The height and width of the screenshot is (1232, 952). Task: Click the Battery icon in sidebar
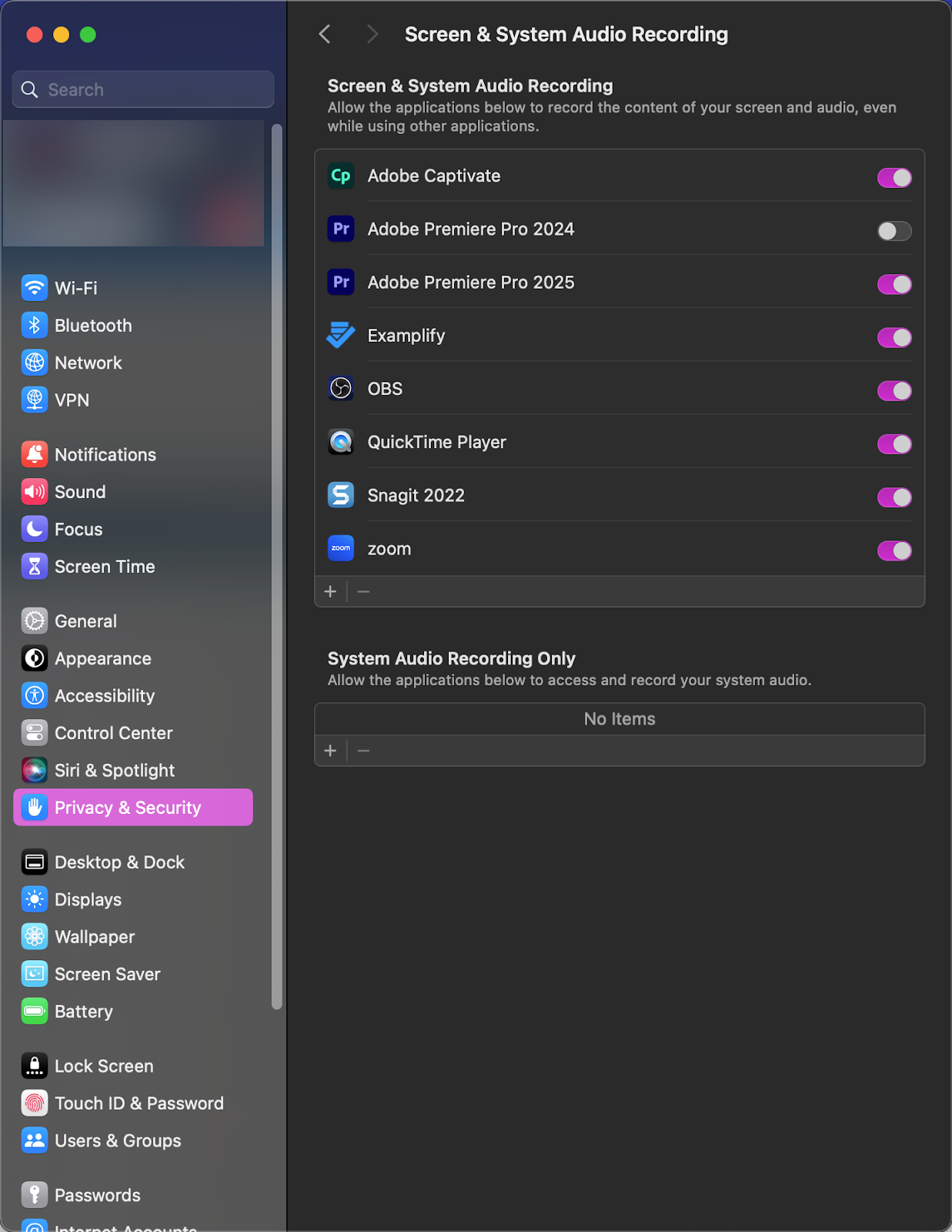(x=35, y=1011)
